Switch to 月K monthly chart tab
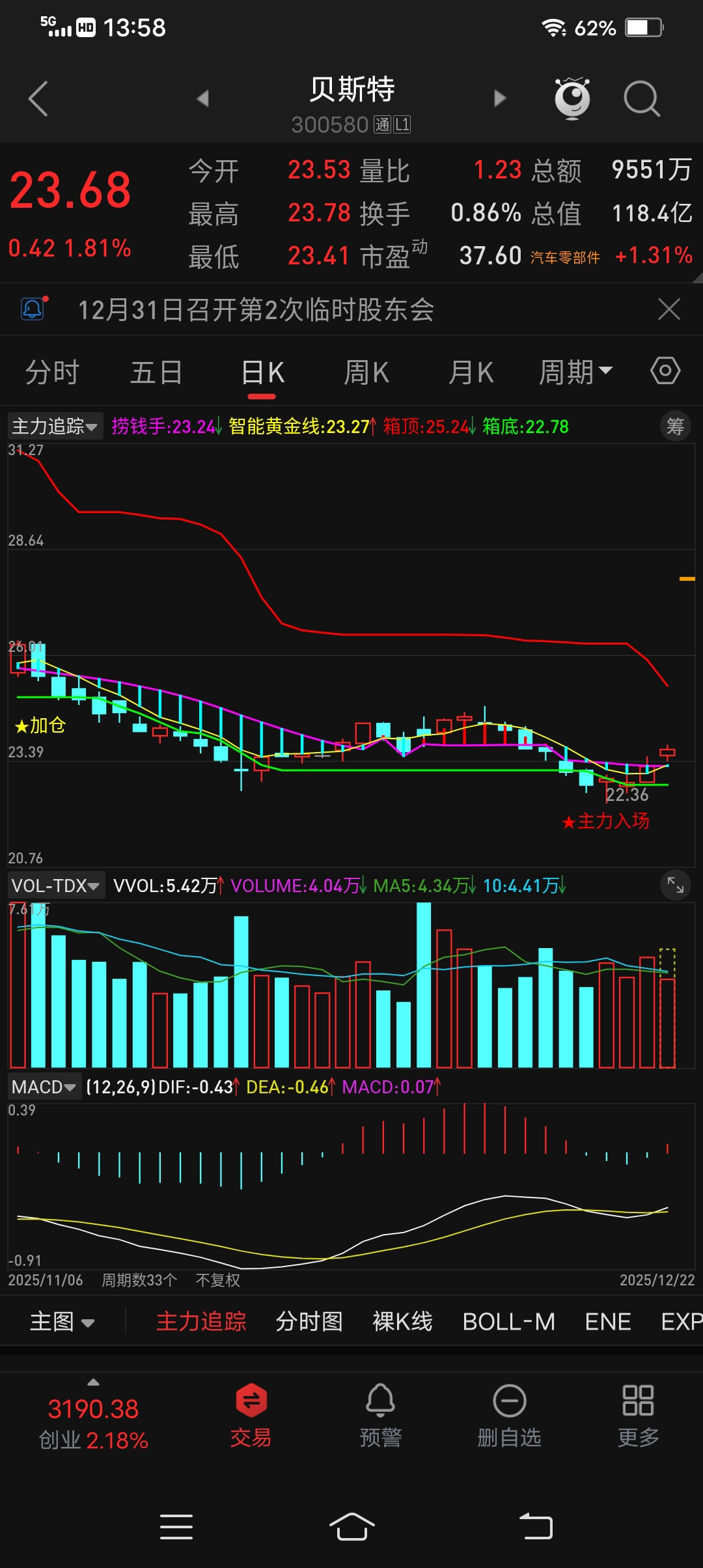The image size is (703, 1568). point(471,372)
